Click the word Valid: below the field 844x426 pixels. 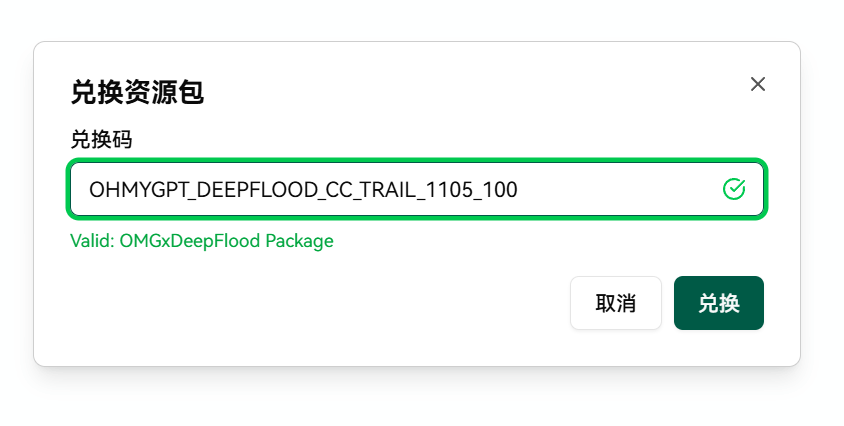[92, 241]
